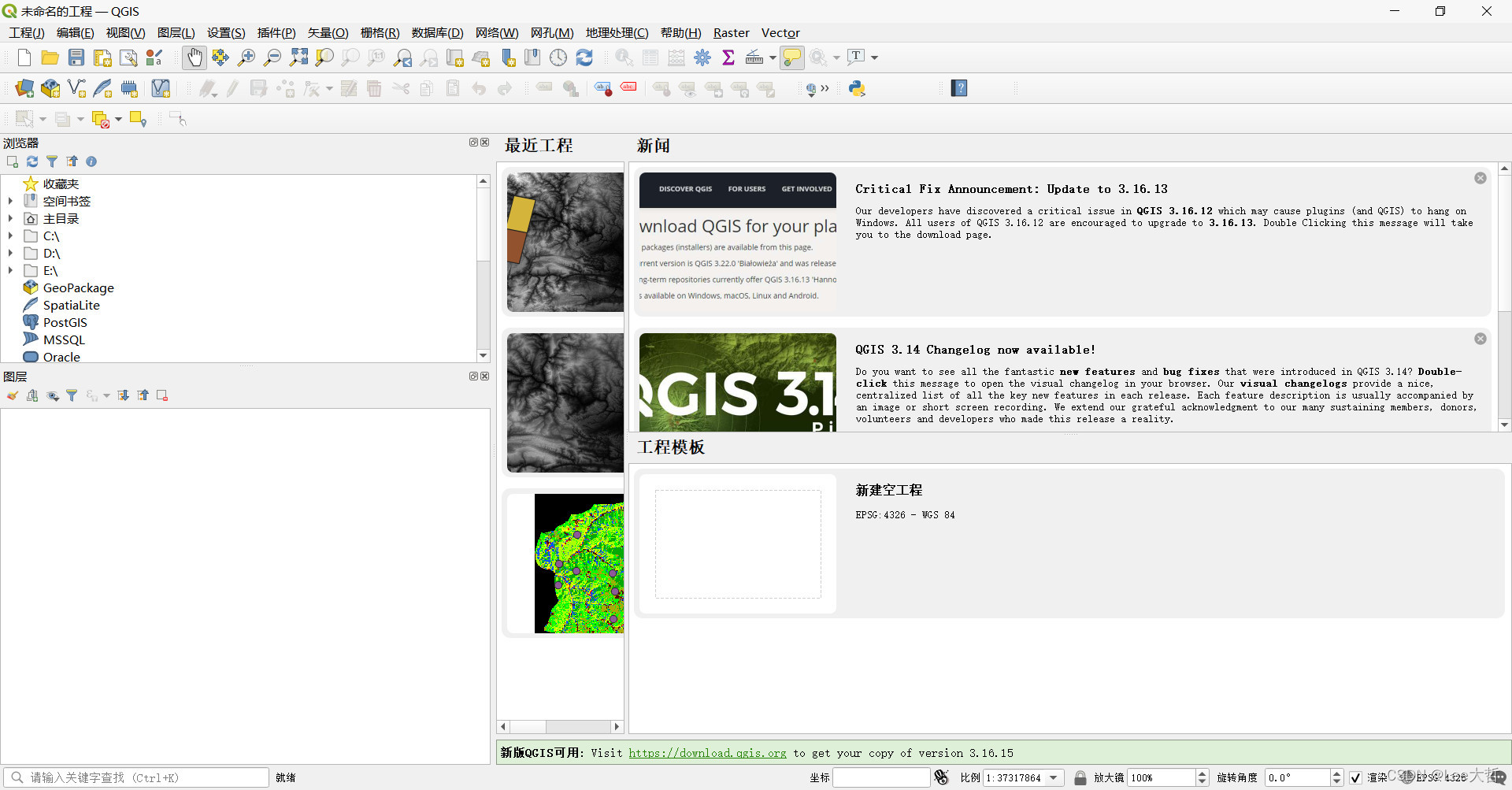Expand the E:\ drive node
This screenshot has width=1512, height=790.
pyautogui.click(x=10, y=271)
